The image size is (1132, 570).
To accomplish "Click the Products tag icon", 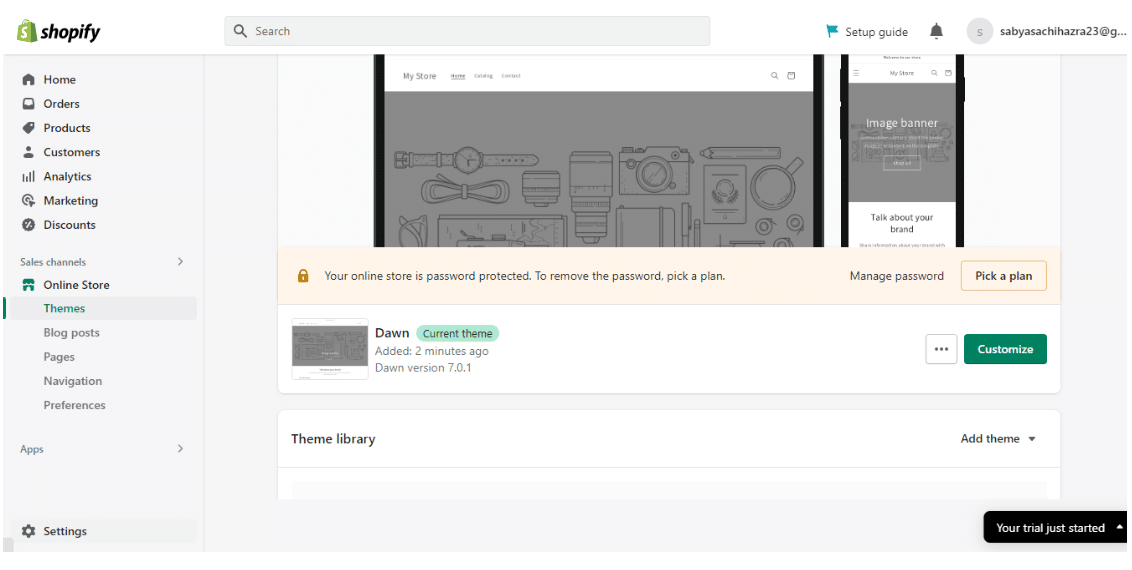I will tap(29, 128).
